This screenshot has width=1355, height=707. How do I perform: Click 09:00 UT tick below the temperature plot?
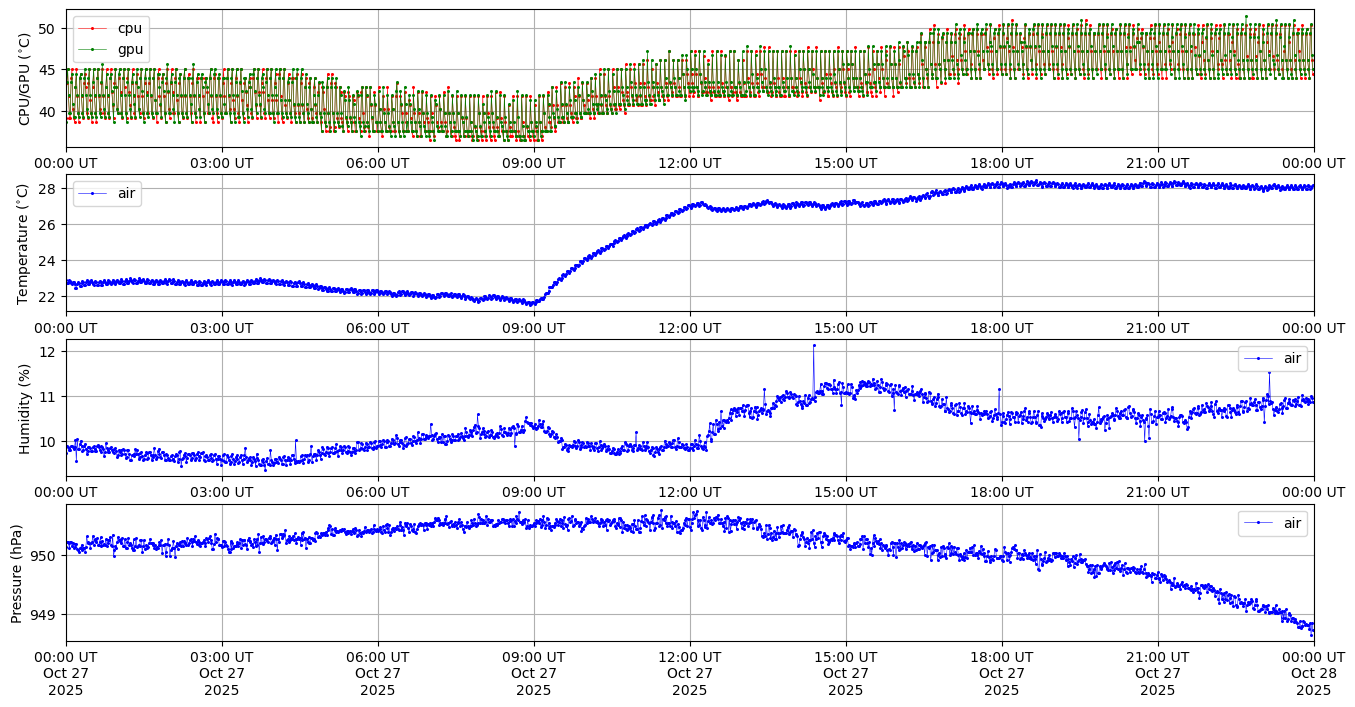[534, 327]
